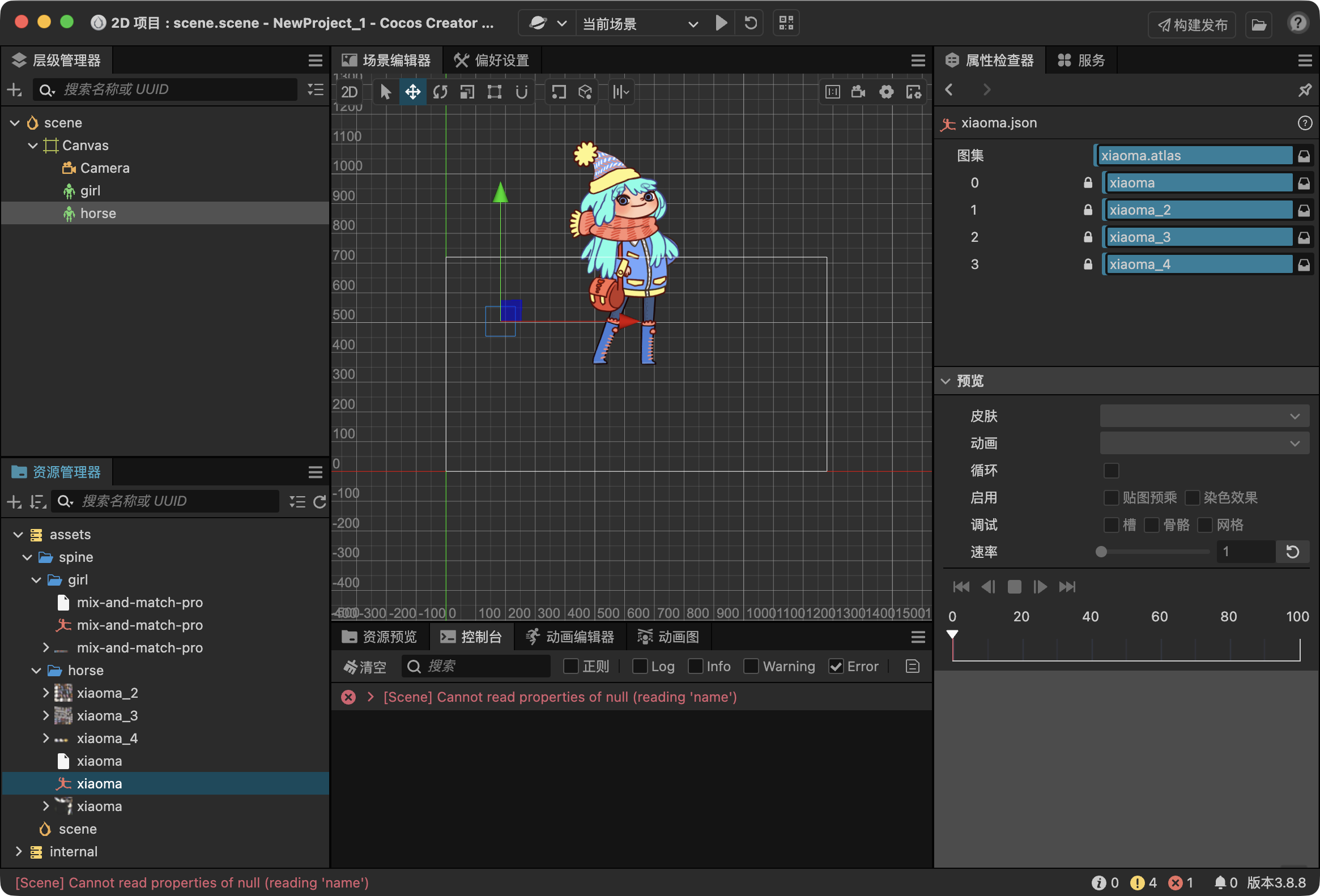Screen dimensions: 1320x896
Task: Open the 皮肤 skin dropdown
Action: [x=1204, y=416]
